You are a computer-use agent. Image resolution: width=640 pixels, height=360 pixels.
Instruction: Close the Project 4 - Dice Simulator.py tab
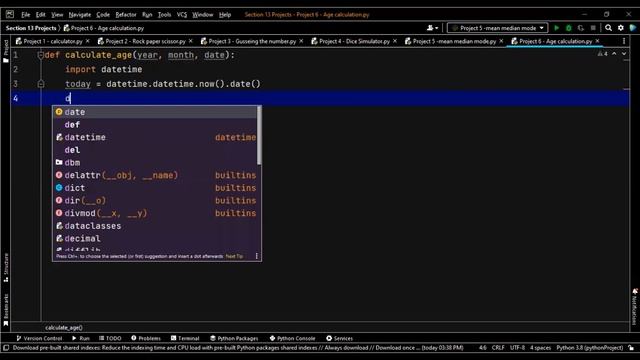pos(395,41)
